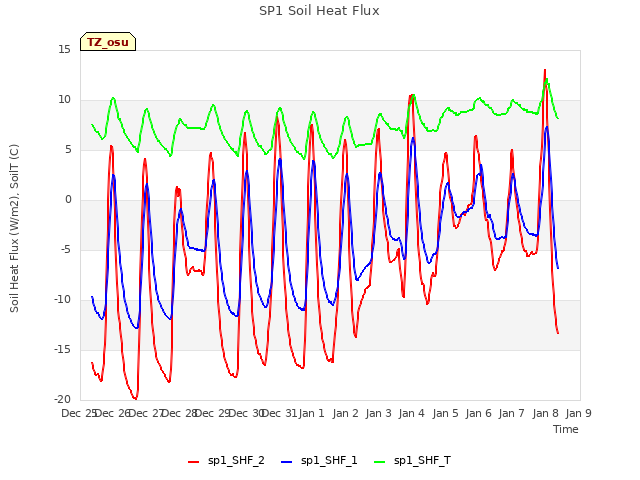Click the Jan 6 x-axis tick label

(478, 413)
